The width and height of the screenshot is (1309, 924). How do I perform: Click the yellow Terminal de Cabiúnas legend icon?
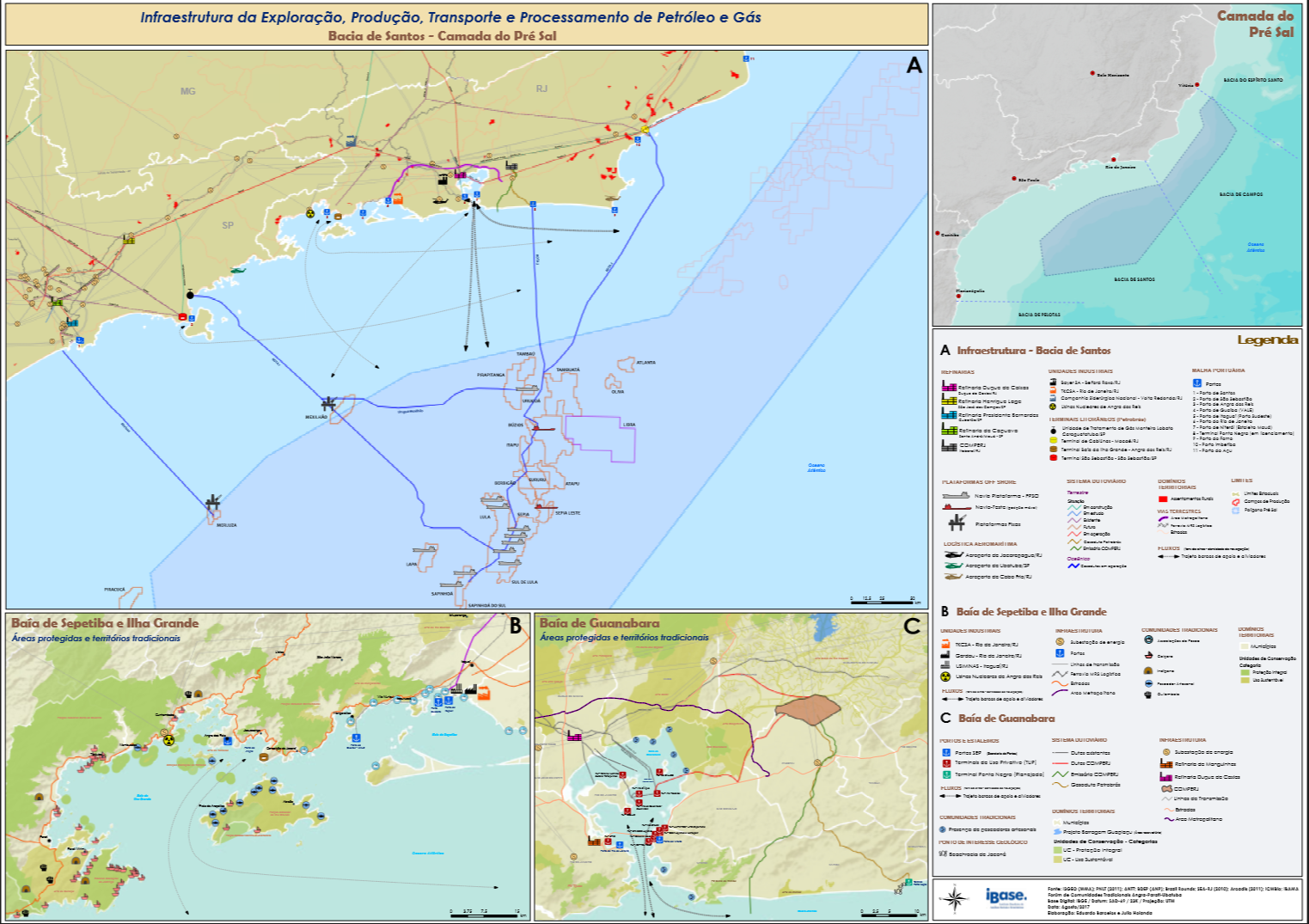1053,440
